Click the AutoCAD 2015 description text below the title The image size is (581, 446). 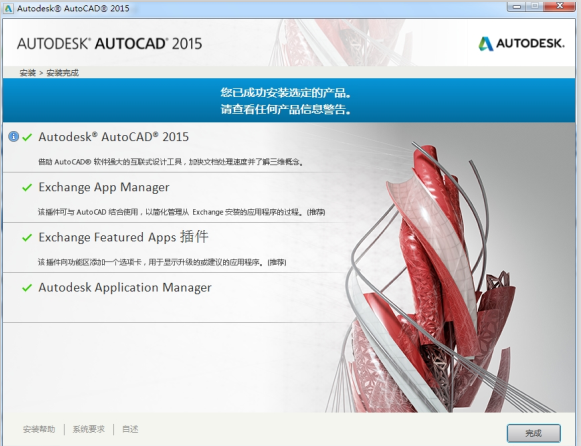point(171,162)
